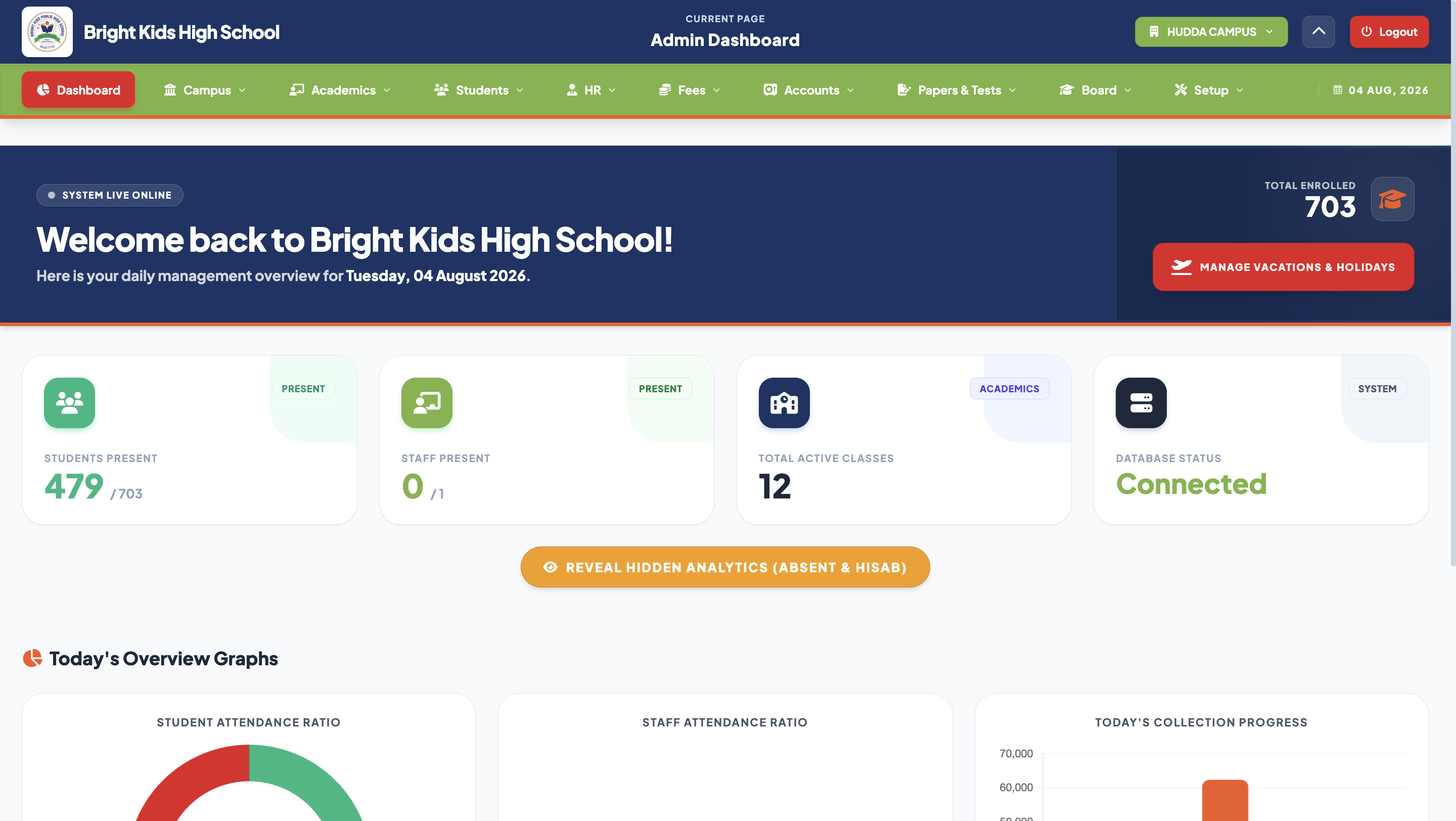Click the calendar icon next to 04 AUG, 2026

1337,90
